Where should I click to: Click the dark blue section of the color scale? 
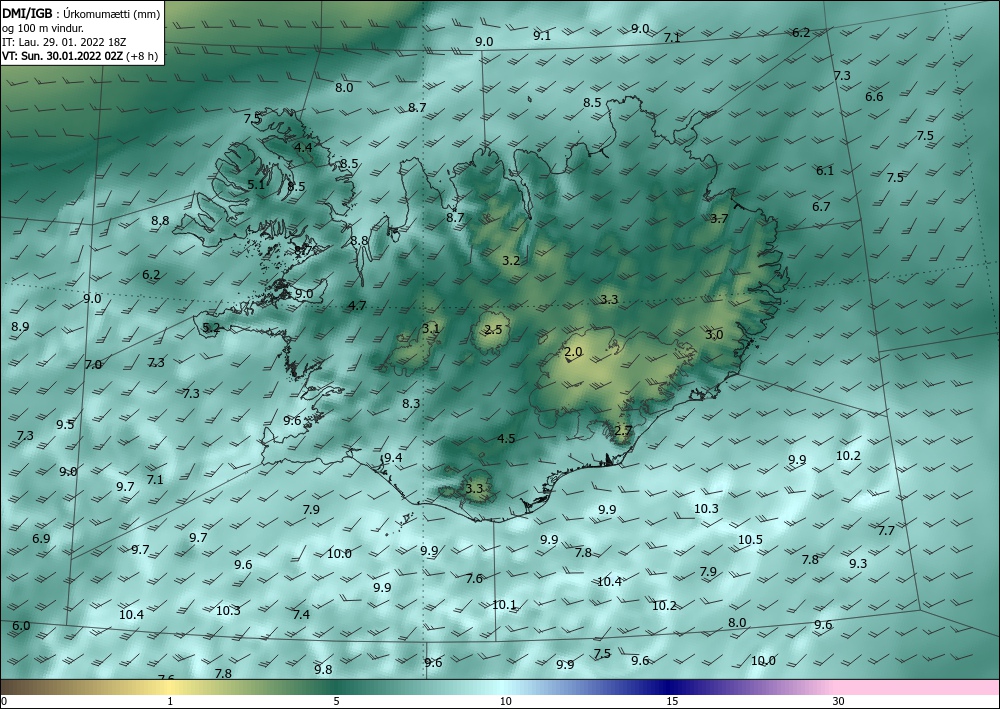coord(670,687)
